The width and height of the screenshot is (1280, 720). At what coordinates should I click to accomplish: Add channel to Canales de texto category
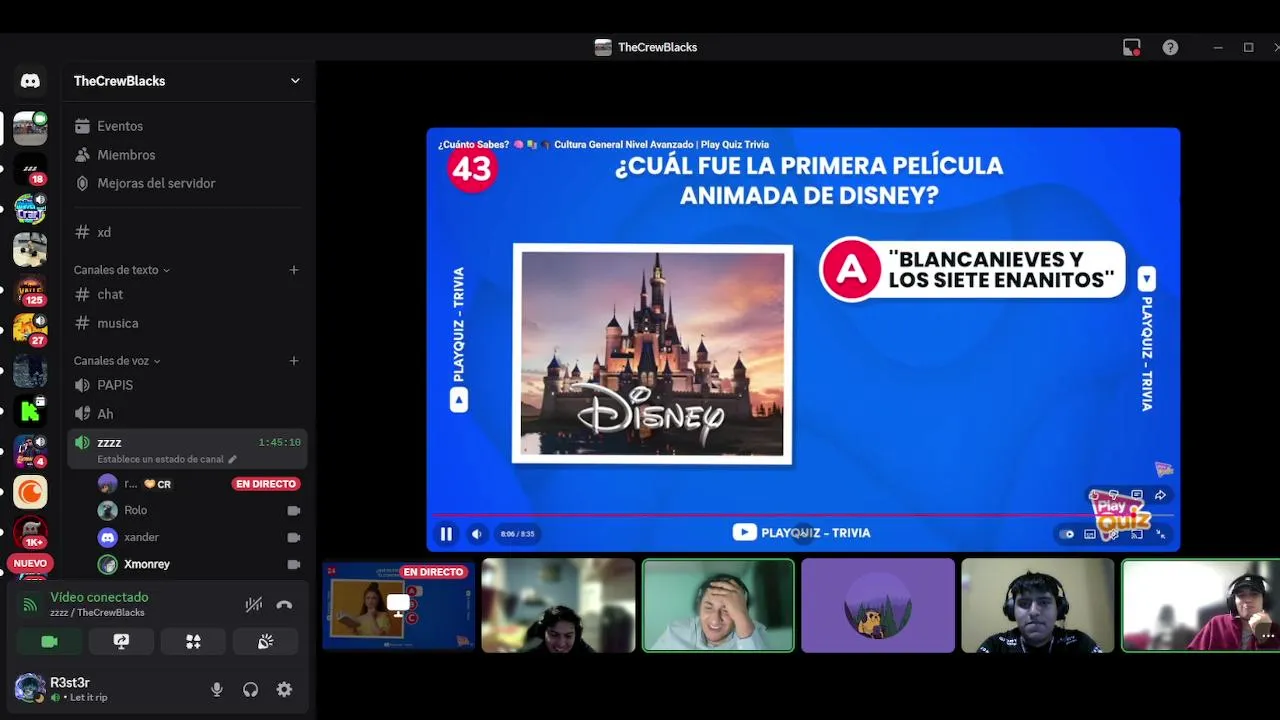pyautogui.click(x=294, y=270)
